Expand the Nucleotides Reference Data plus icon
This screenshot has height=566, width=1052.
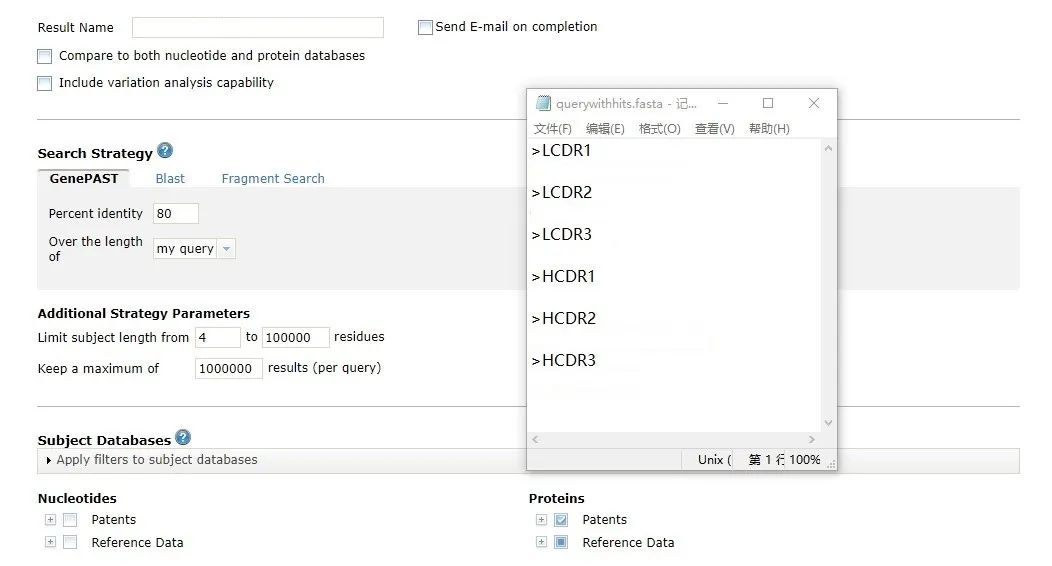[x=50, y=542]
